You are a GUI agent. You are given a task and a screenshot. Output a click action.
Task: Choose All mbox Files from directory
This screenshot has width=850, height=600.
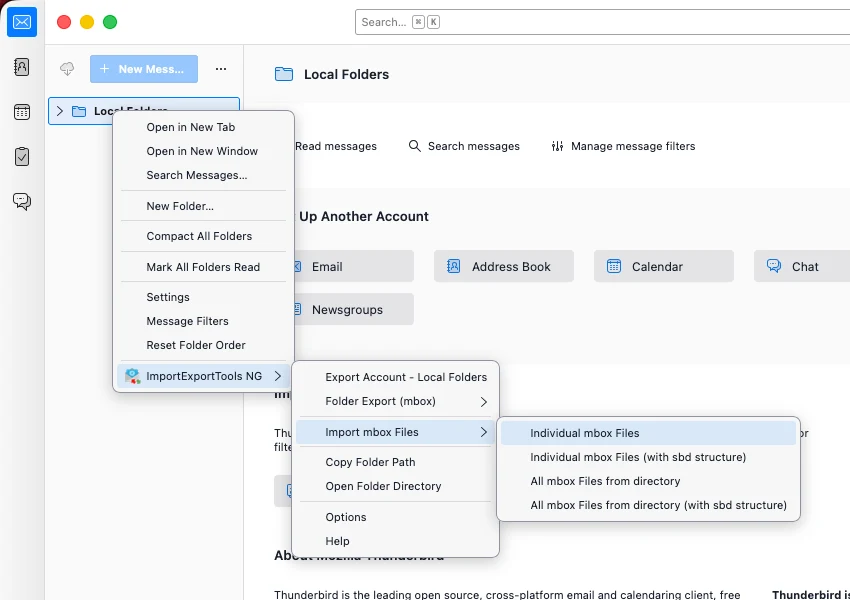pos(648,481)
